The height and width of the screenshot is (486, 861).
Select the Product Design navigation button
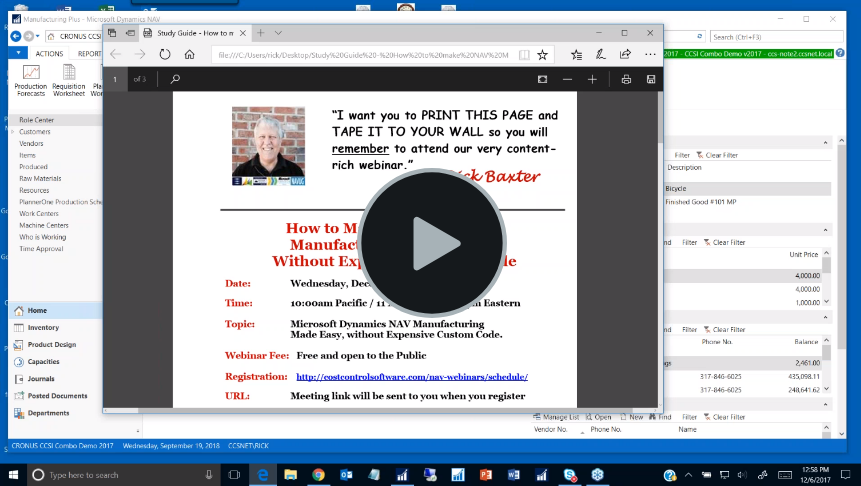[x=55, y=345]
